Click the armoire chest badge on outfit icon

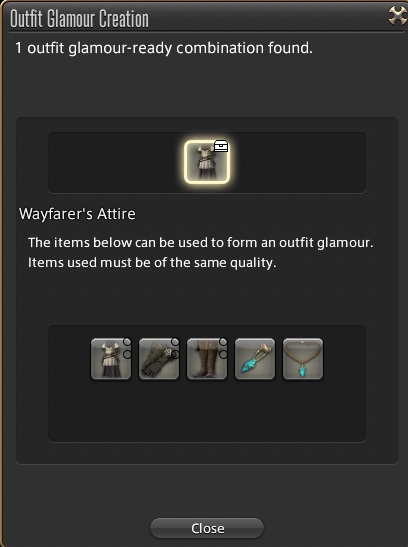click(x=221, y=146)
